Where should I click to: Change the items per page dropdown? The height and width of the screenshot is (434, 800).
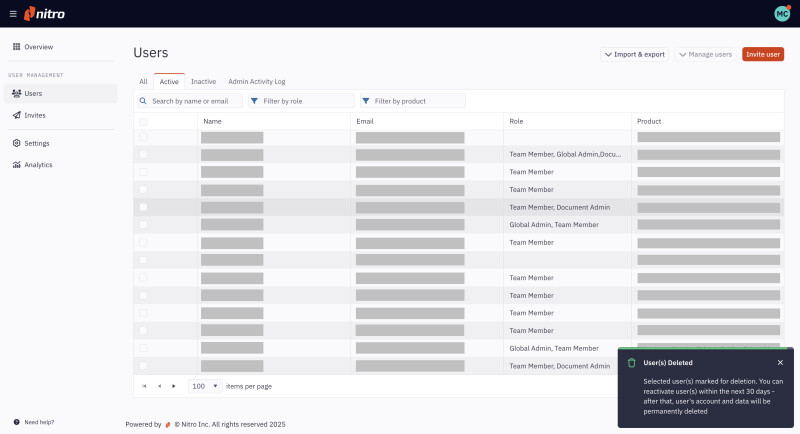pyautogui.click(x=205, y=386)
